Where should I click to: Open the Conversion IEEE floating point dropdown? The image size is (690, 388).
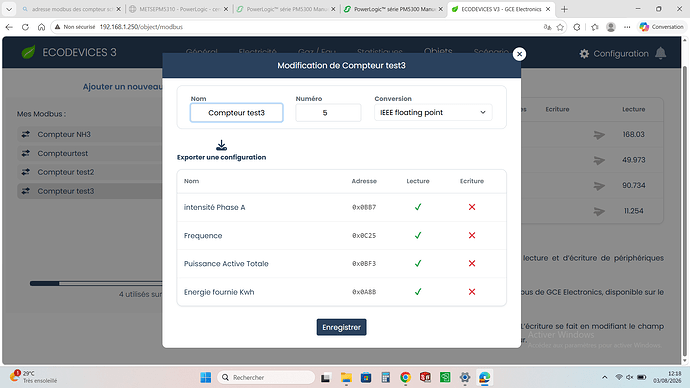pos(433,113)
